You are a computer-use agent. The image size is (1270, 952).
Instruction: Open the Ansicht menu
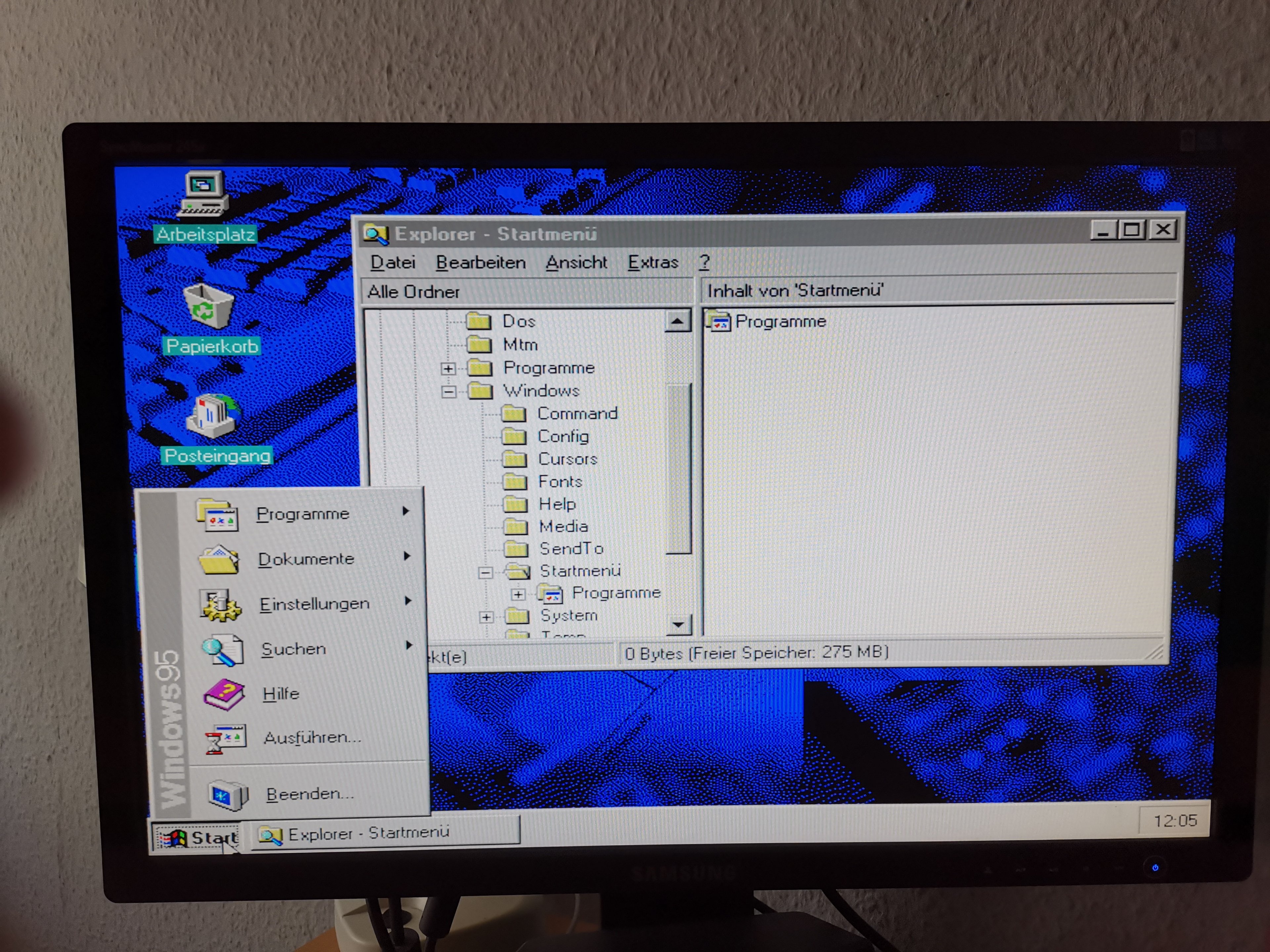coord(576,262)
